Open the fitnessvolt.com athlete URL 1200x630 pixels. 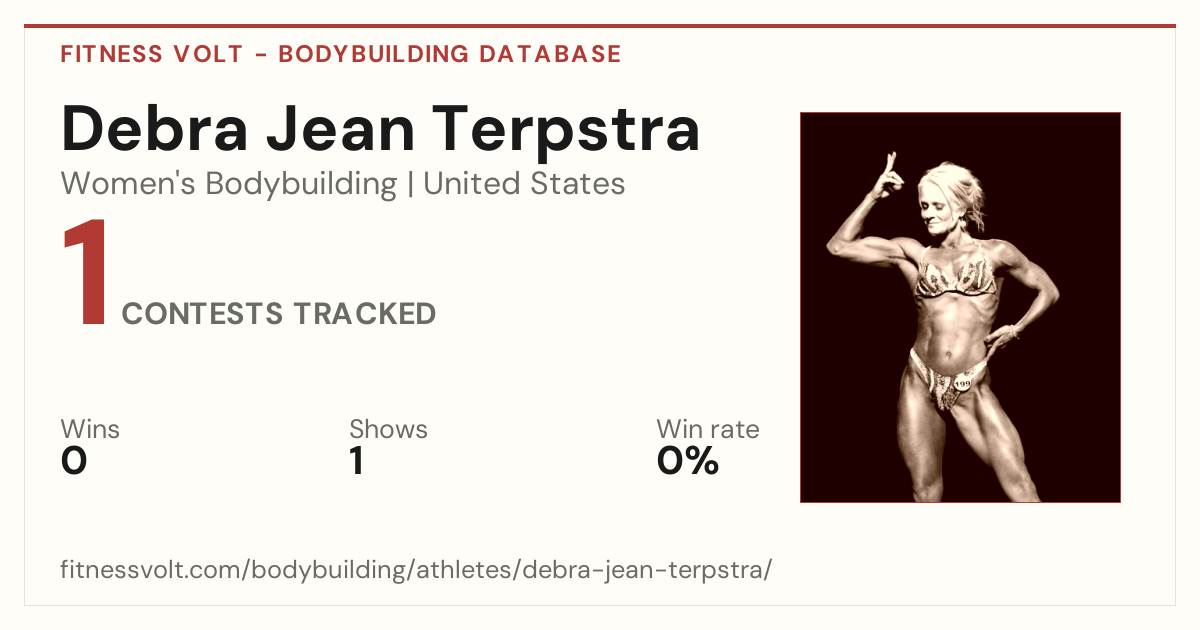click(416, 570)
